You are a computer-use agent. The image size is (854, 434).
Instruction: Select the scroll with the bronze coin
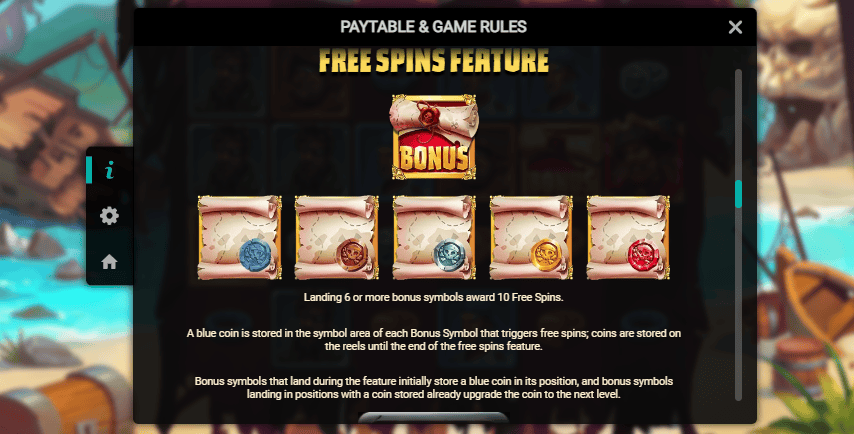(x=337, y=237)
